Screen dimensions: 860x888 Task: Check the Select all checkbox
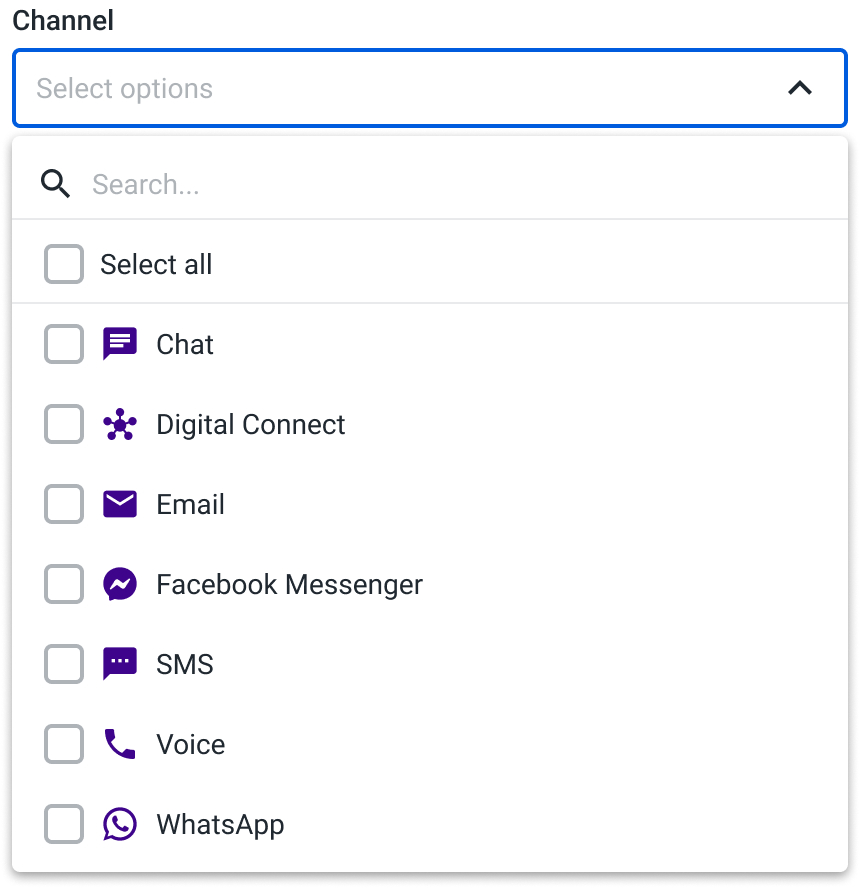click(64, 264)
